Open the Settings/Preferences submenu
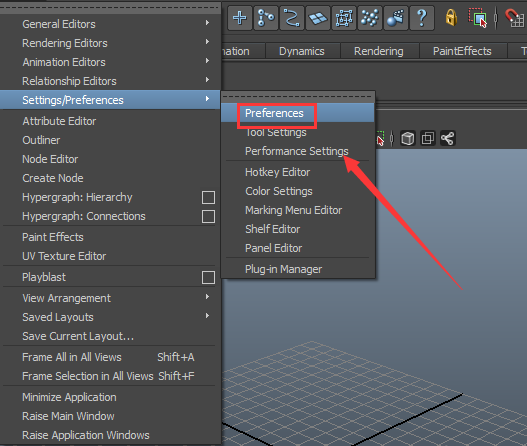This screenshot has height=446, width=527. pos(110,100)
